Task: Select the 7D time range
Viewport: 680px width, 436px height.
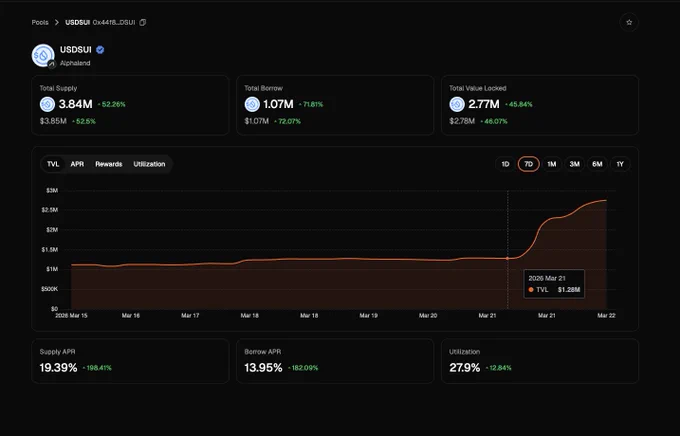Action: (x=528, y=164)
